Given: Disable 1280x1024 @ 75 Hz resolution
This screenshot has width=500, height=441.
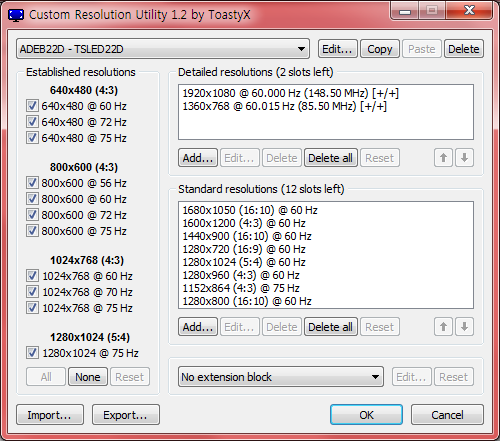Looking at the screenshot, I should [32, 353].
